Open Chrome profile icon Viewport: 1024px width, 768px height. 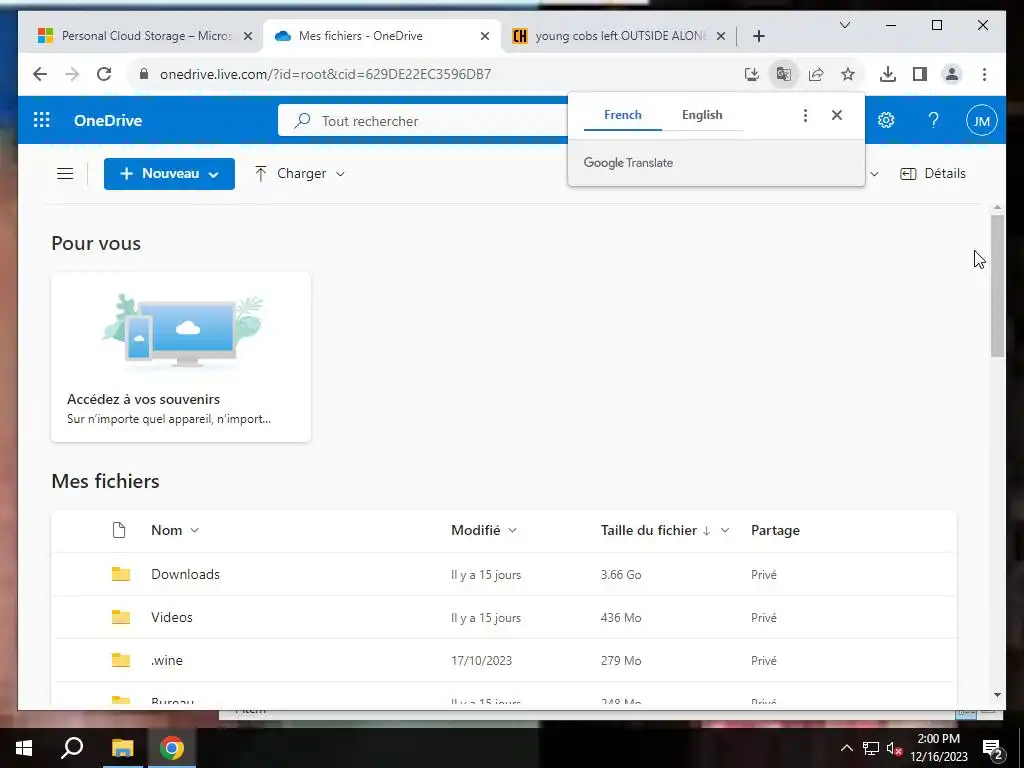[x=952, y=74]
